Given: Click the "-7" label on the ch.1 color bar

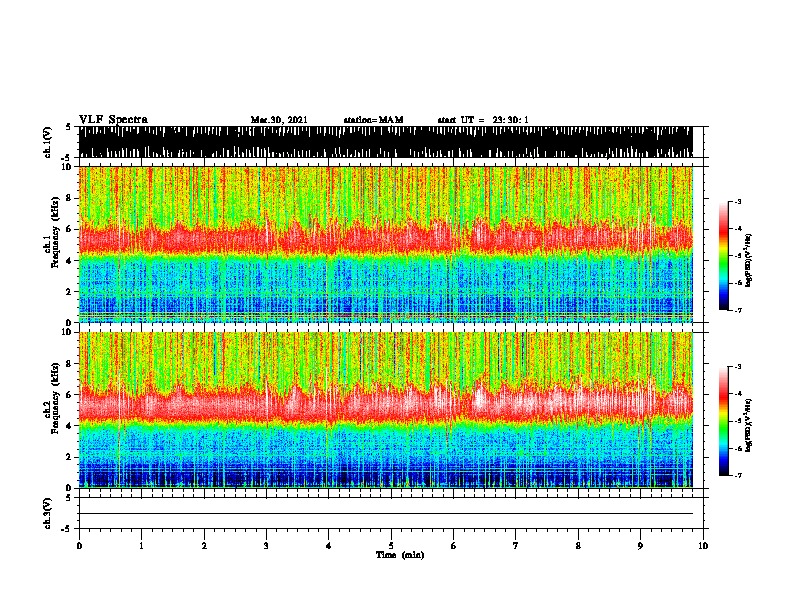Looking at the screenshot, I should point(738,310).
